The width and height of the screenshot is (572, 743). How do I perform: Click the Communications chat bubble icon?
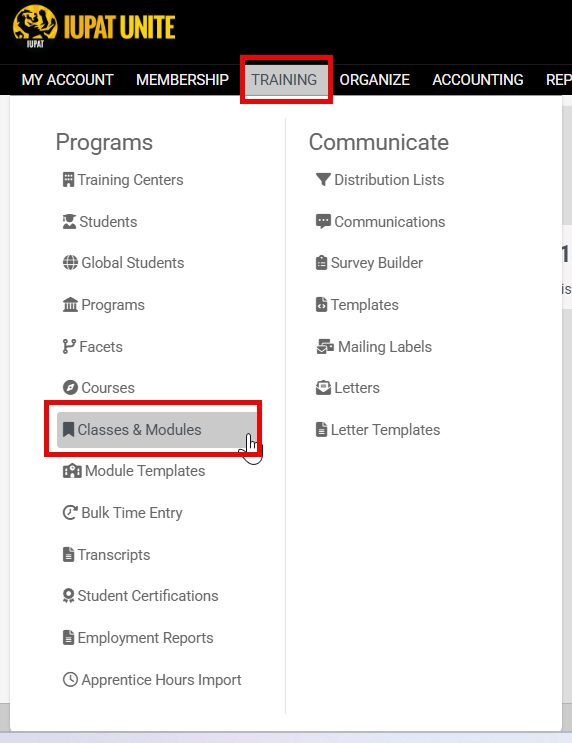coord(323,222)
